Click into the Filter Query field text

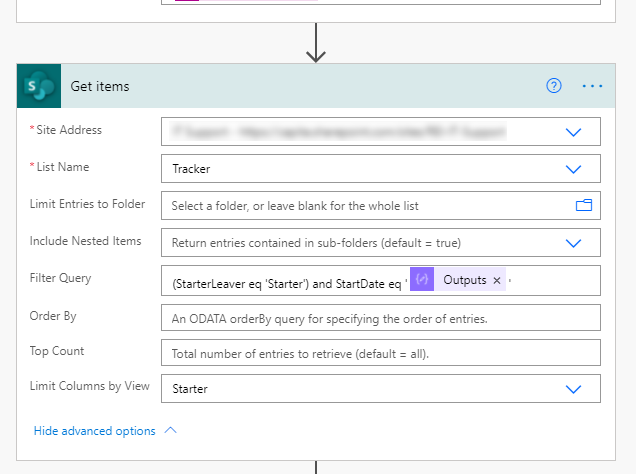tap(285, 284)
